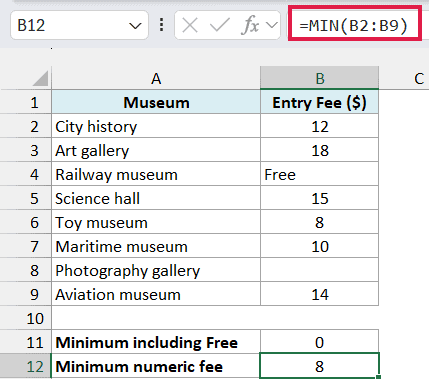This screenshot has height=379, width=429.
Task: Select row 5 header
Action: [x=26, y=198]
